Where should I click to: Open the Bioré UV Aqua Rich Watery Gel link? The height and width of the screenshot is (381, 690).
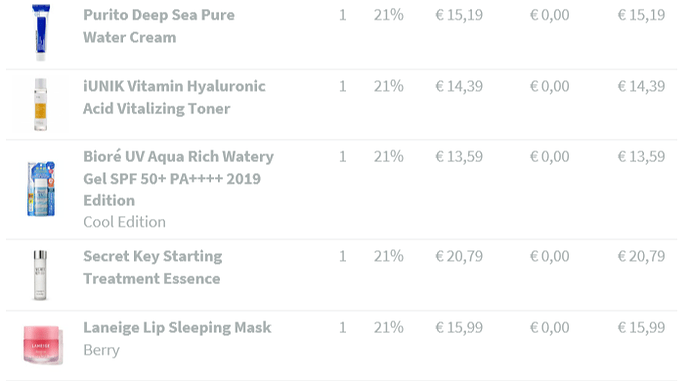click(178, 178)
